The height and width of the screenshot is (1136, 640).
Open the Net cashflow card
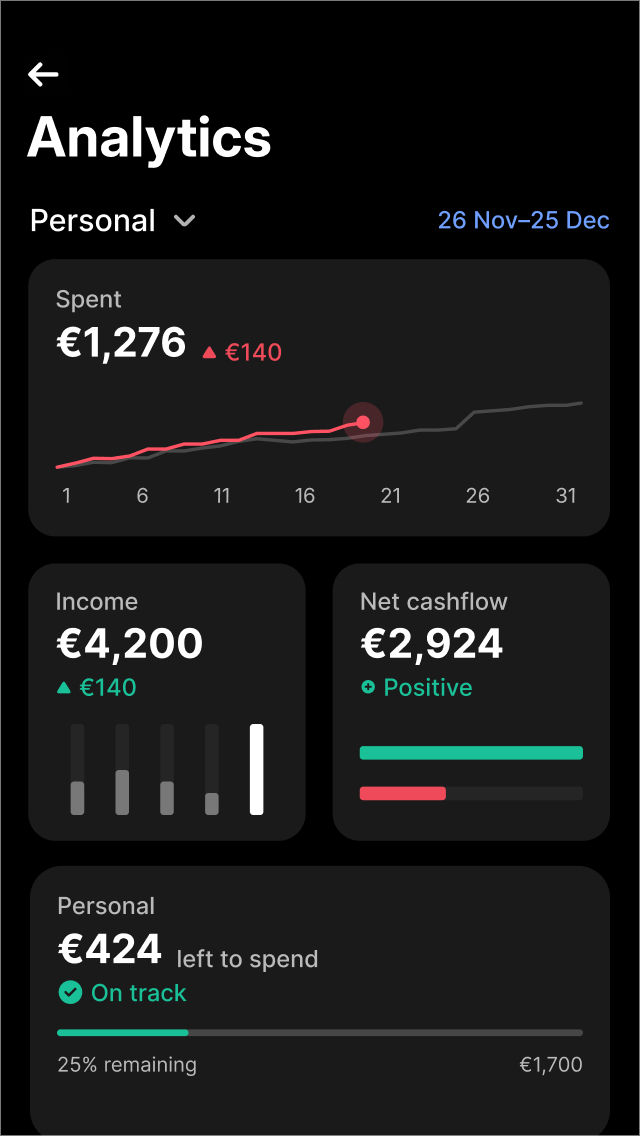(x=470, y=700)
